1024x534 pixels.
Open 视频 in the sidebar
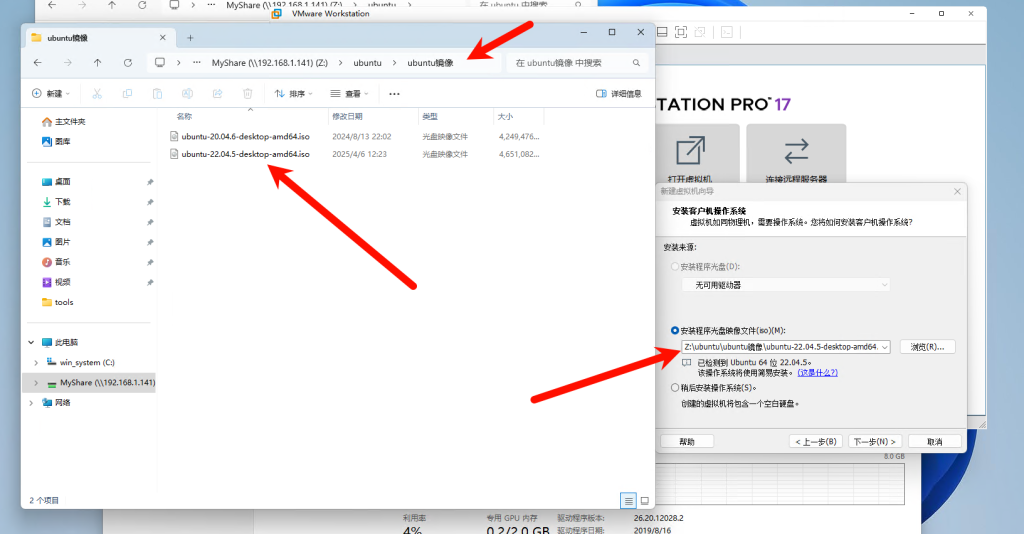[56, 282]
